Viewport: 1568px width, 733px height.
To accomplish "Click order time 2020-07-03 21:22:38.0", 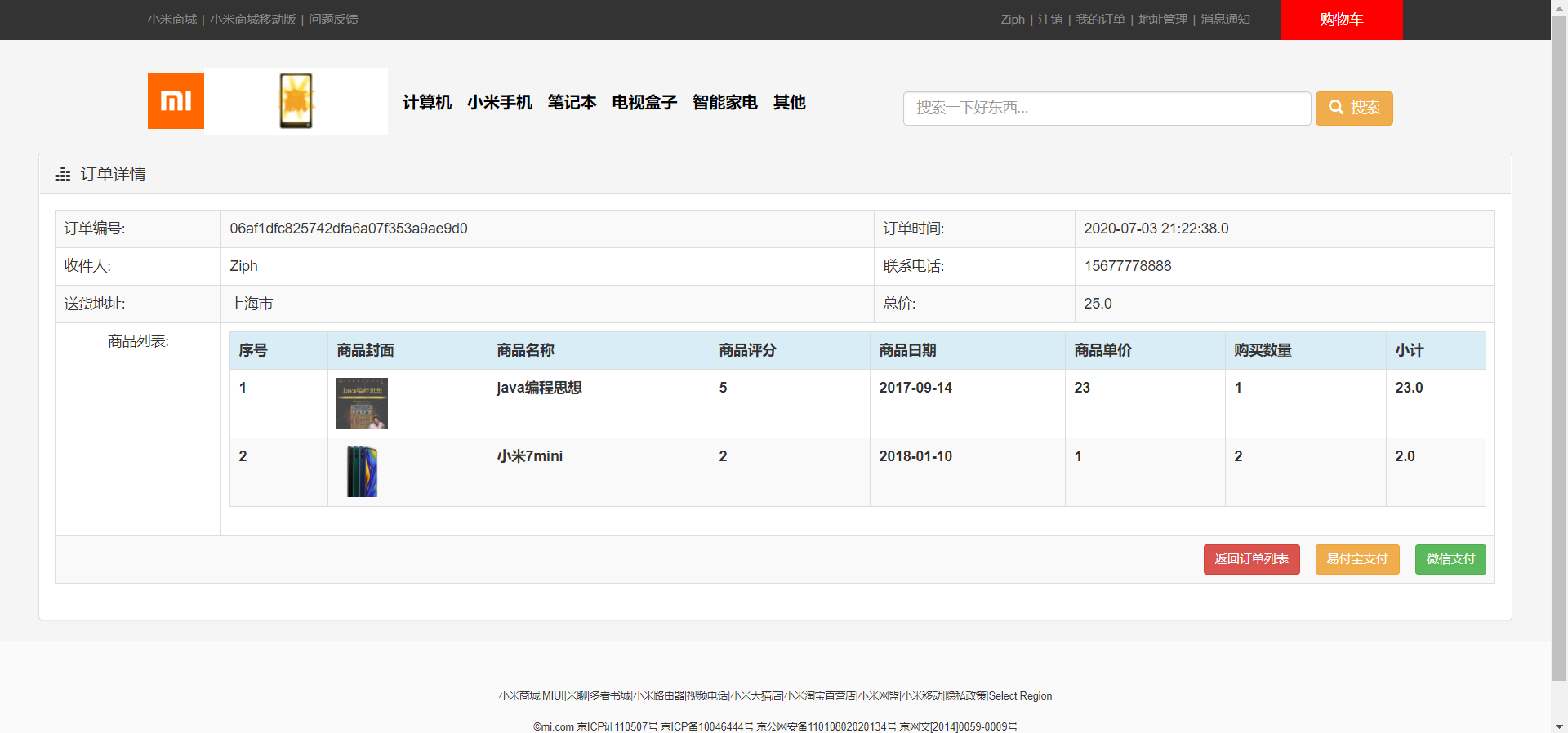I will pos(1156,229).
